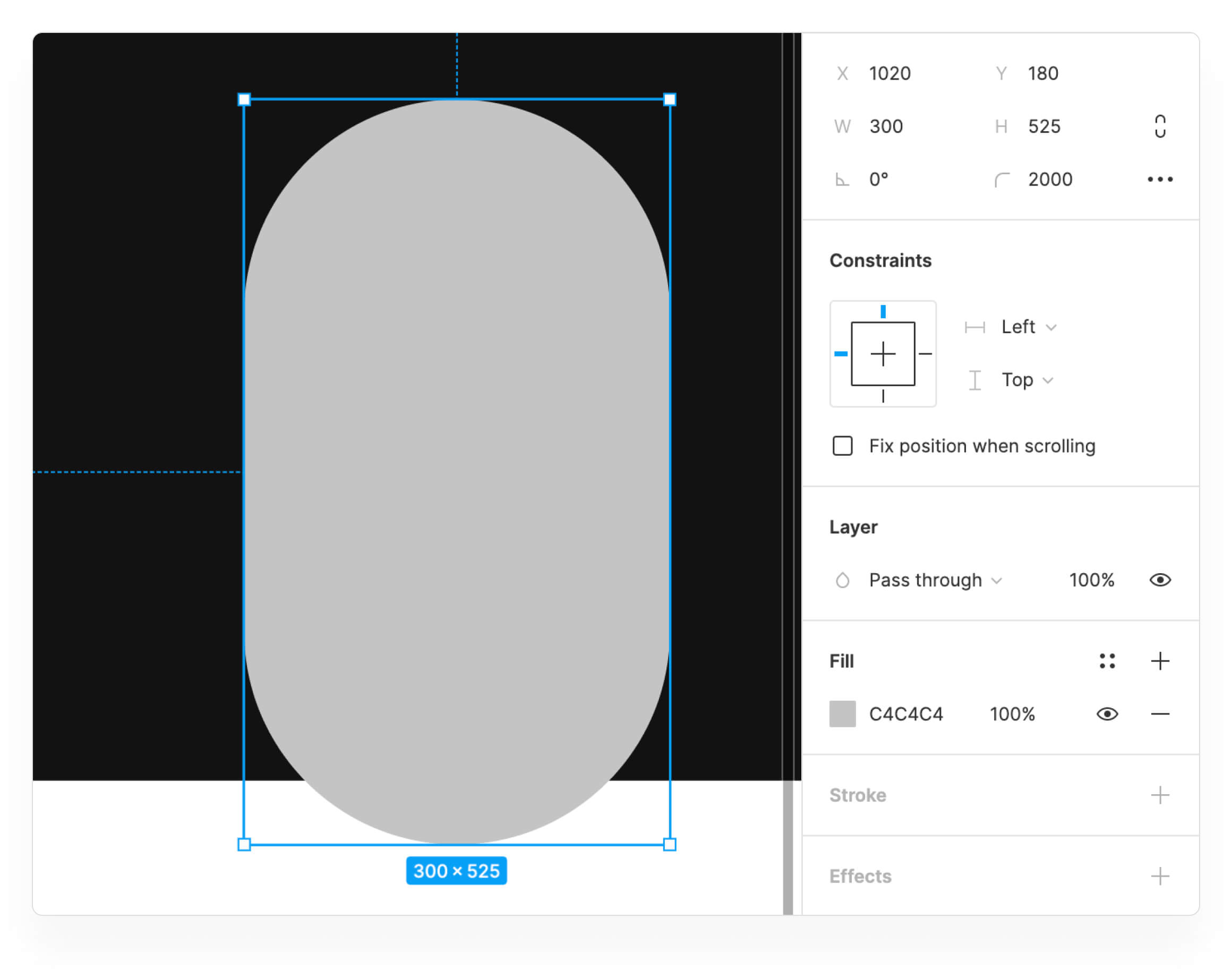Open Pass through blend mode dropdown
This screenshot has height=969, width=1232.
pyautogui.click(x=935, y=580)
